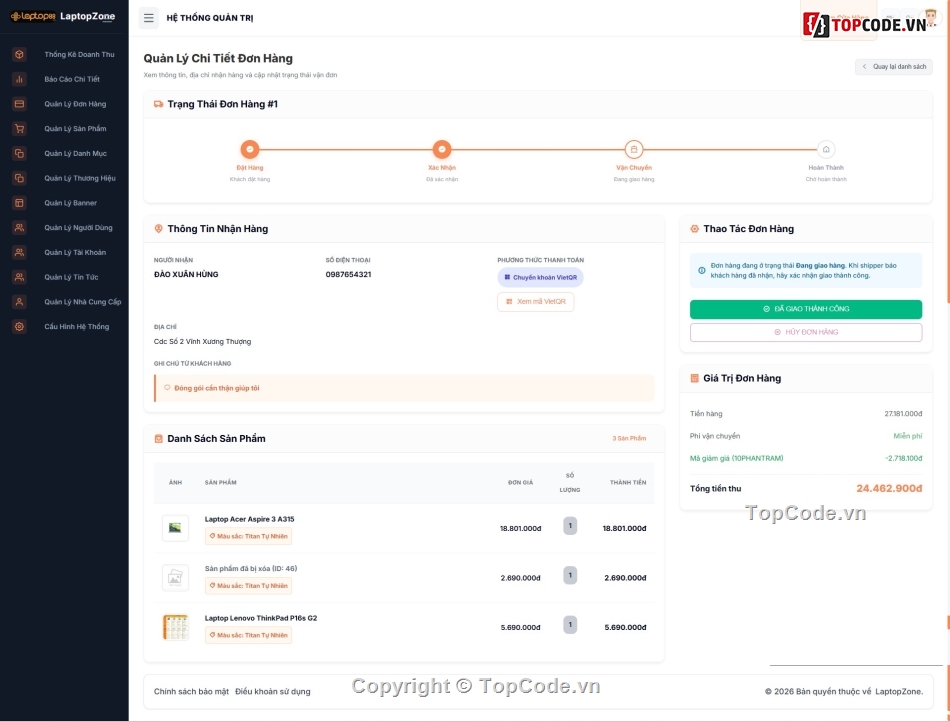This screenshot has height=722, width=950.
Task: Click the Quản Lý Thương Hiệu icon
Action: [x=19, y=179]
